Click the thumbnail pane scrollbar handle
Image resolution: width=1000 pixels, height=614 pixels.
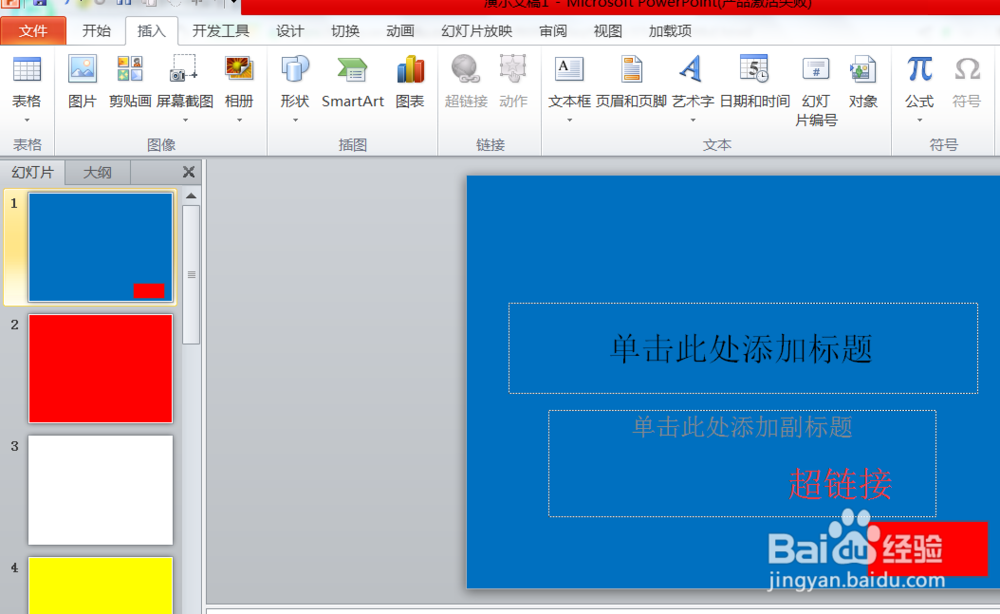[191, 275]
